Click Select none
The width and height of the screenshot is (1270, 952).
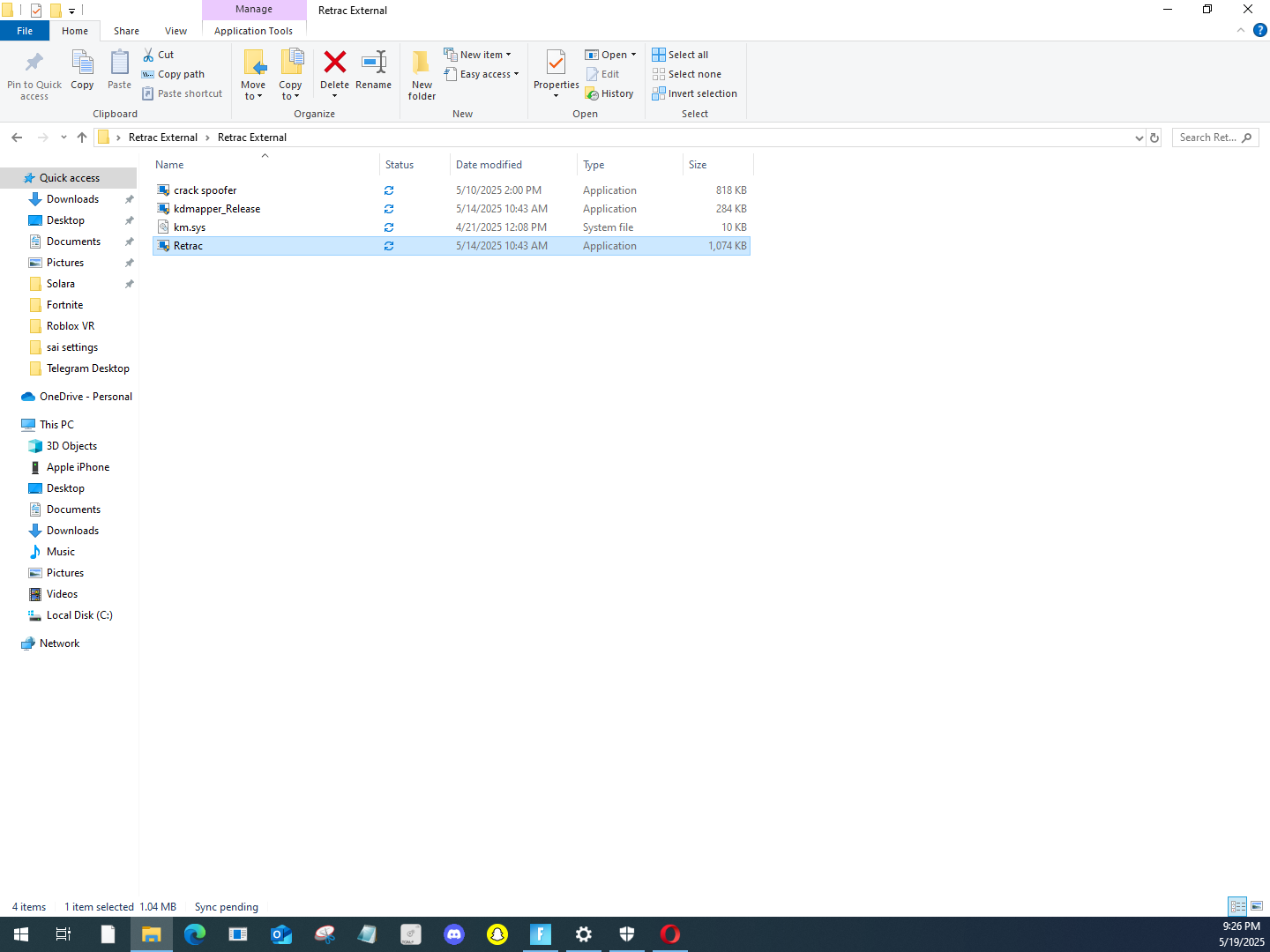[x=687, y=74]
